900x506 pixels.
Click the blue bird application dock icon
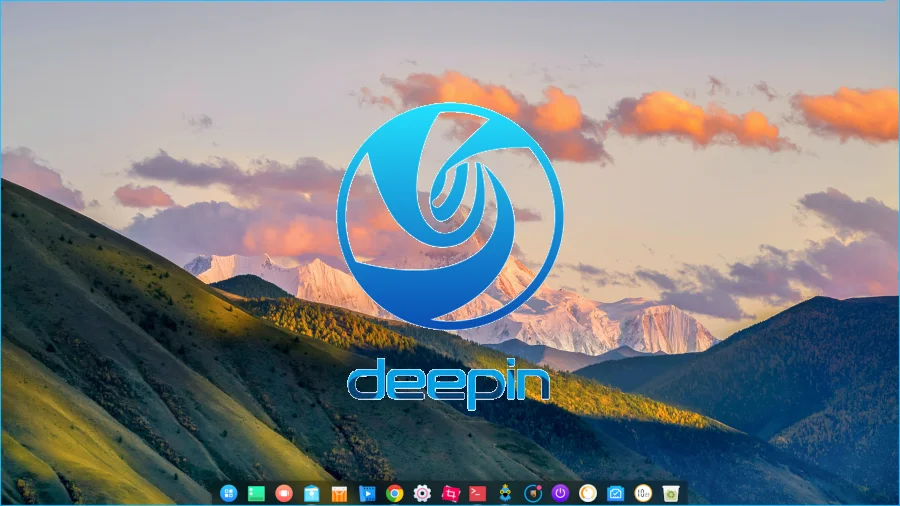[x=505, y=493]
